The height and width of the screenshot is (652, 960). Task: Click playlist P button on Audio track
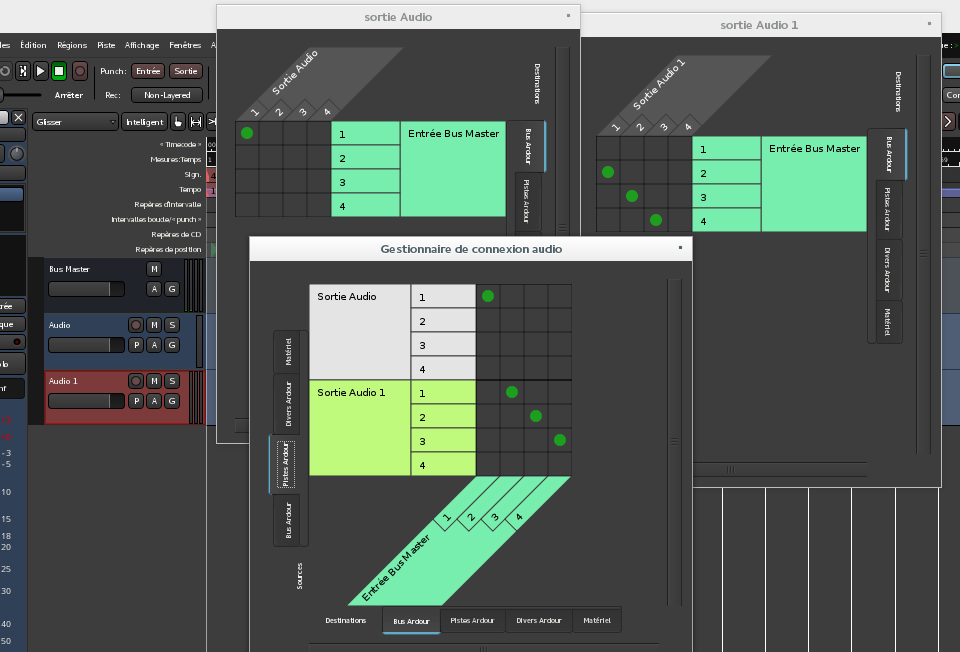(x=136, y=345)
